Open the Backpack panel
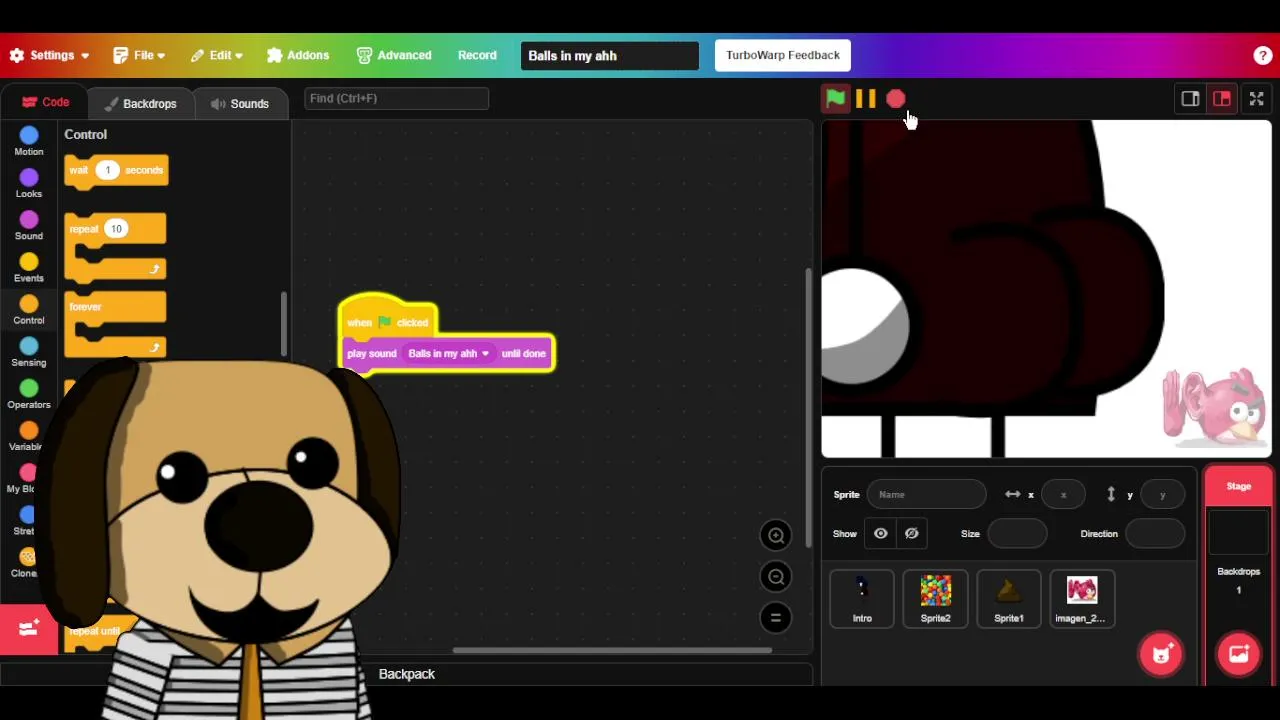The height and width of the screenshot is (720, 1280). [x=407, y=674]
